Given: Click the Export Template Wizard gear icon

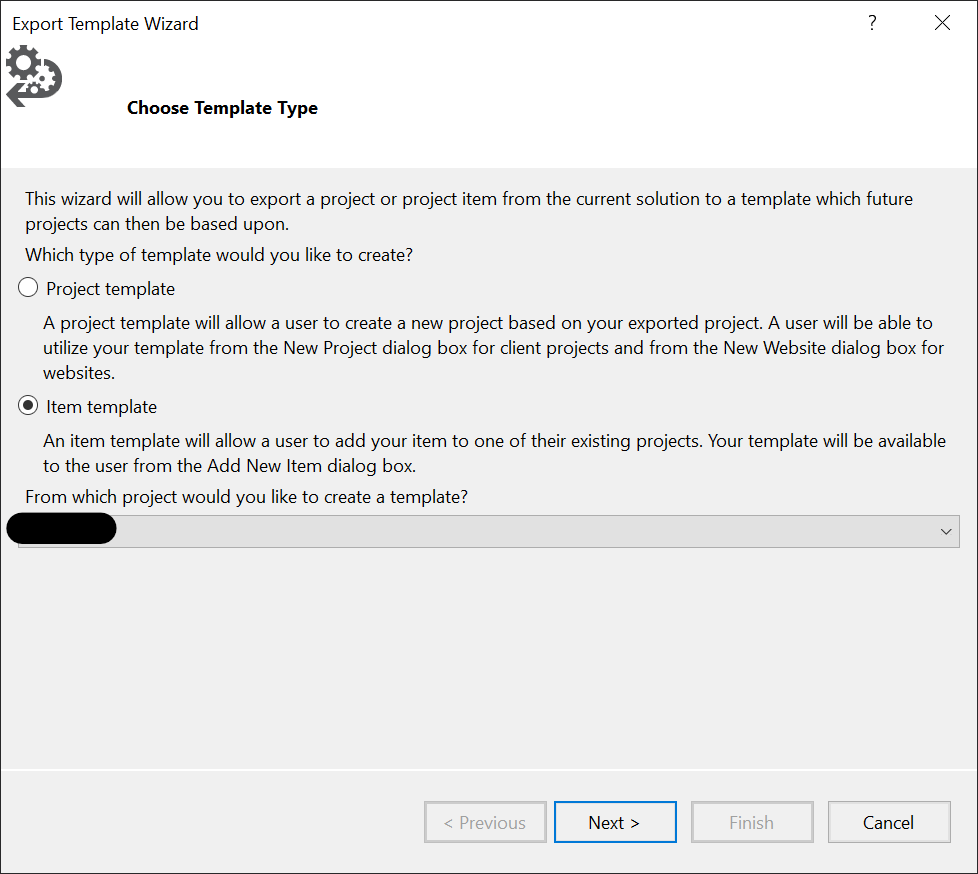Looking at the screenshot, I should coord(34,77).
